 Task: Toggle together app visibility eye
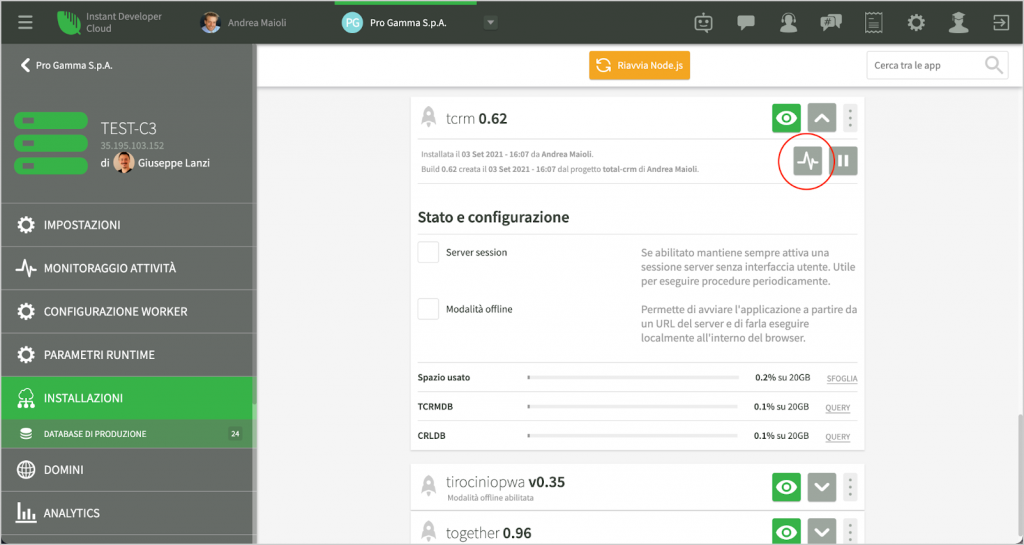[786, 532]
